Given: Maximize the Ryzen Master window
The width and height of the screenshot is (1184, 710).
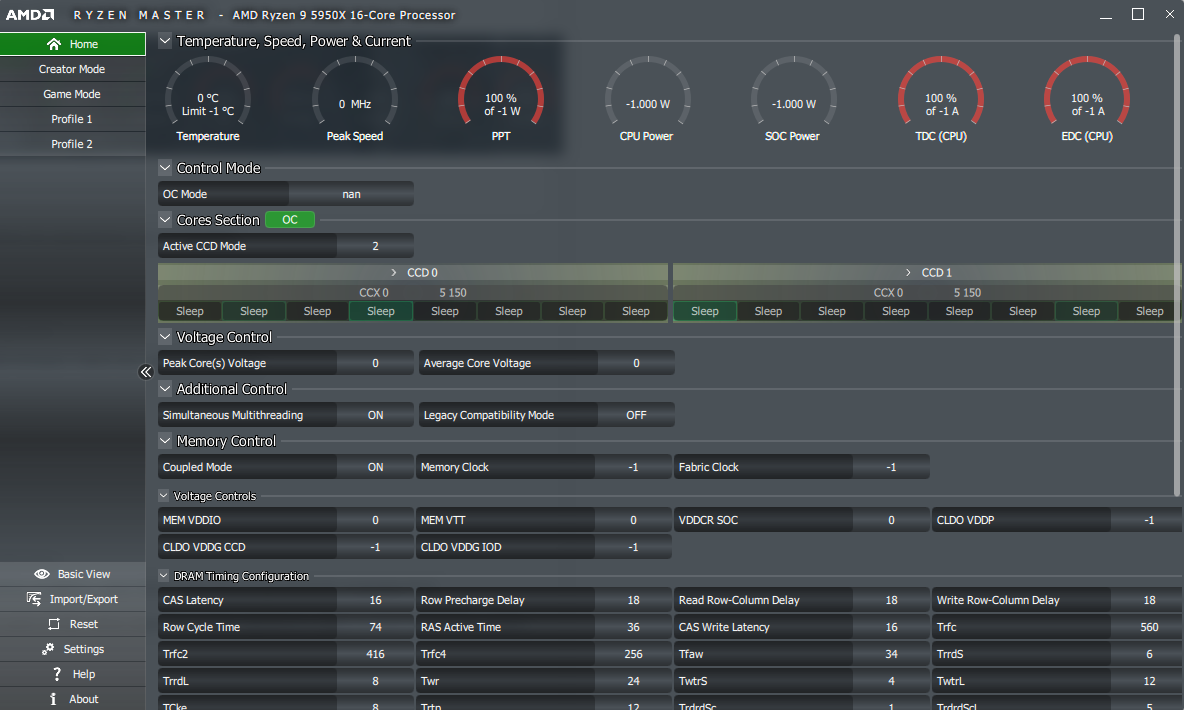Looking at the screenshot, I should [1138, 14].
